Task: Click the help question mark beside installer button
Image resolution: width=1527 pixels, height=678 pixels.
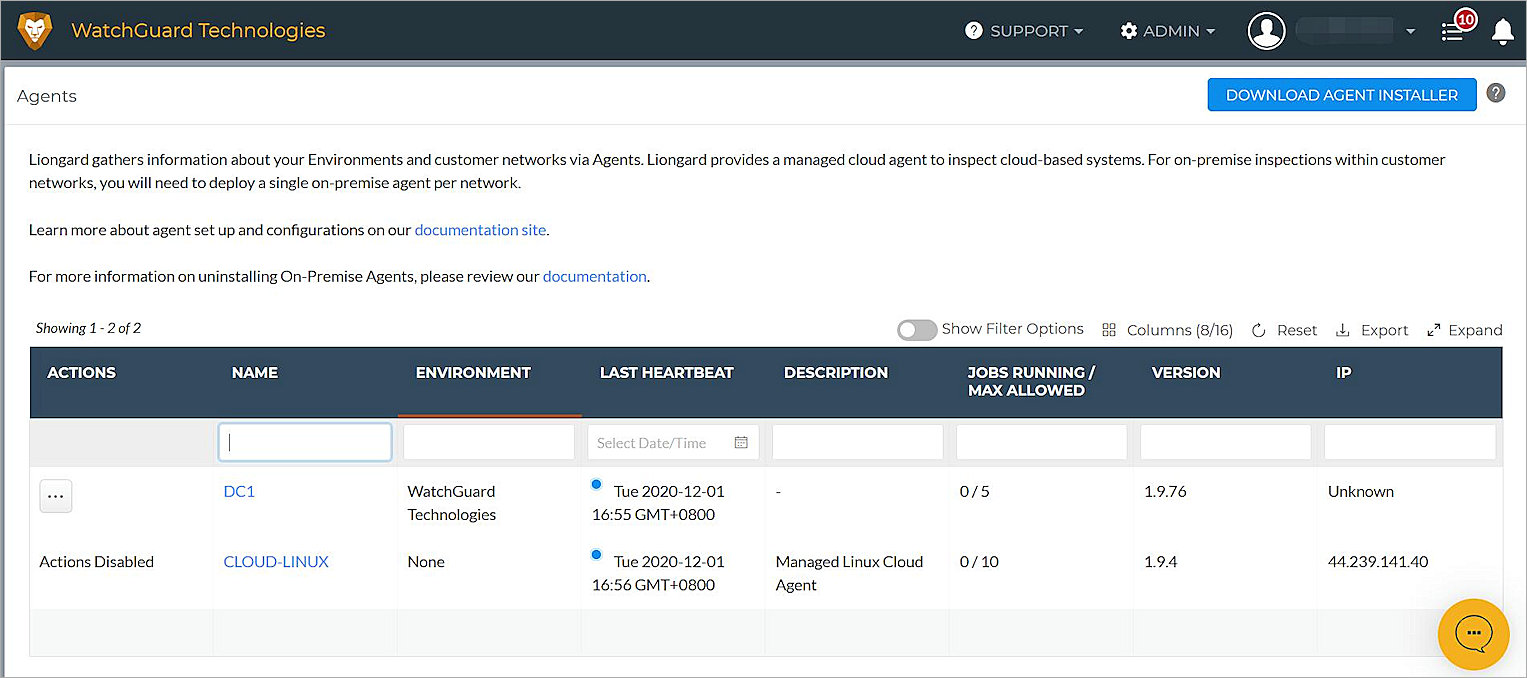Action: tap(1495, 93)
